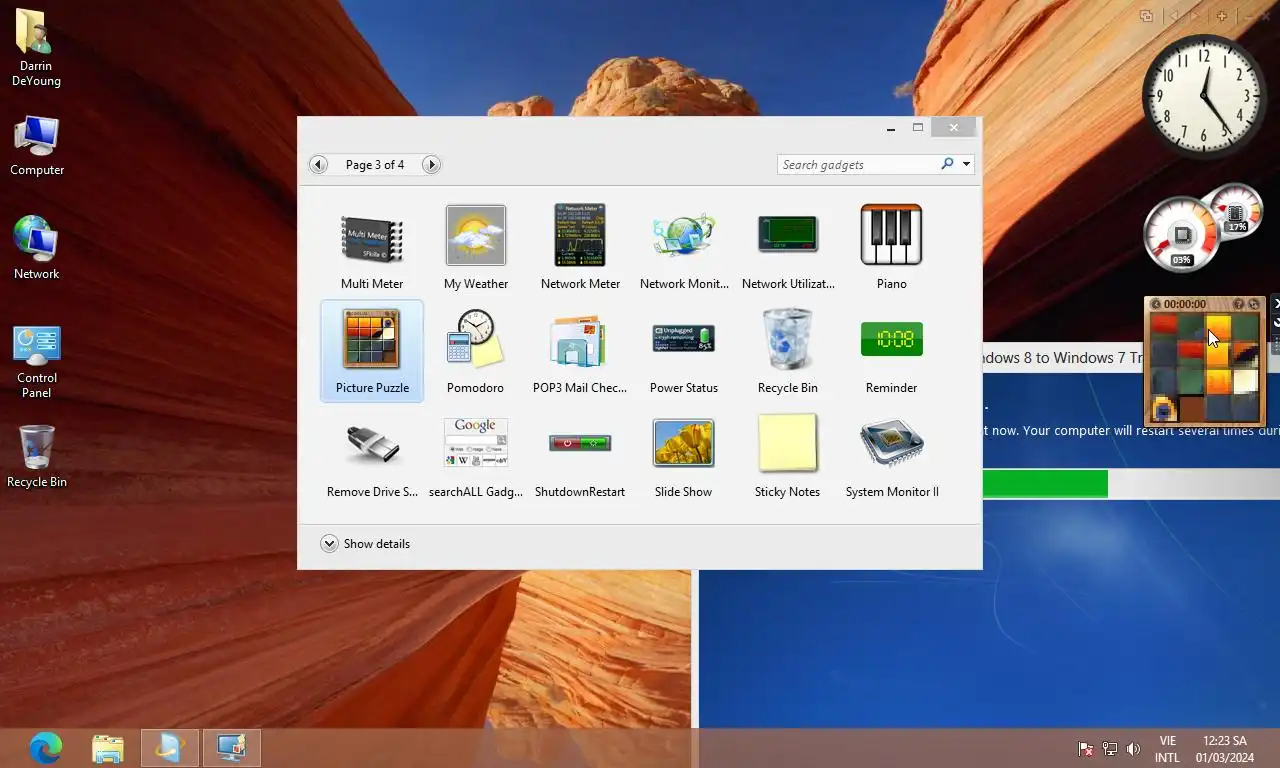This screenshot has height=768, width=1280.
Task: Show the Picture Puzzle solution hint icon
Action: pyautogui.click(x=1238, y=304)
